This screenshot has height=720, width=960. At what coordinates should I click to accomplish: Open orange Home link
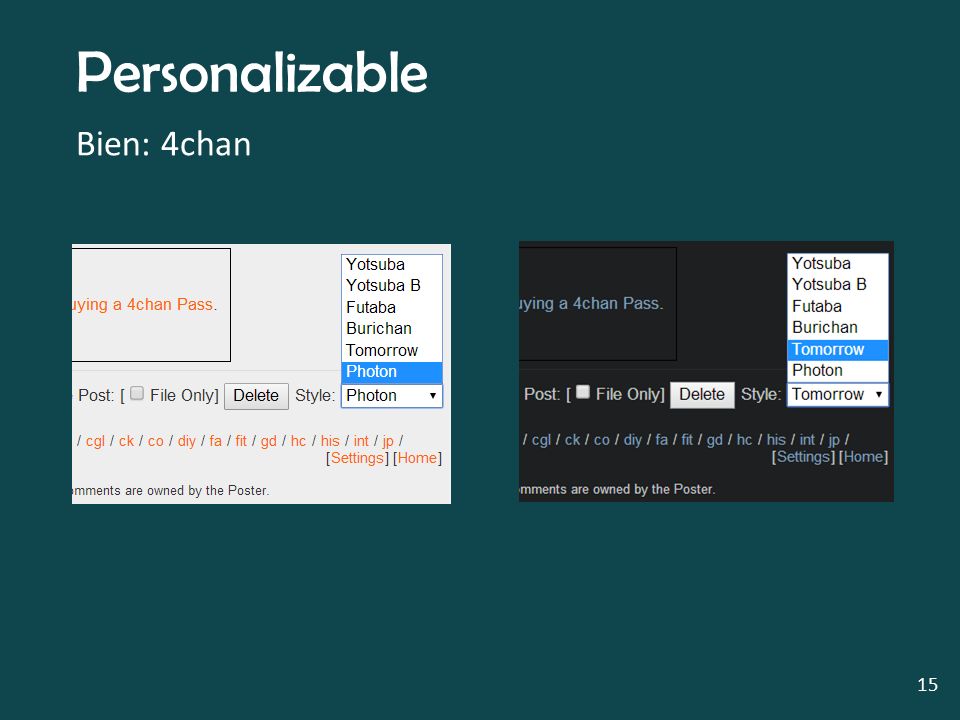click(x=418, y=458)
